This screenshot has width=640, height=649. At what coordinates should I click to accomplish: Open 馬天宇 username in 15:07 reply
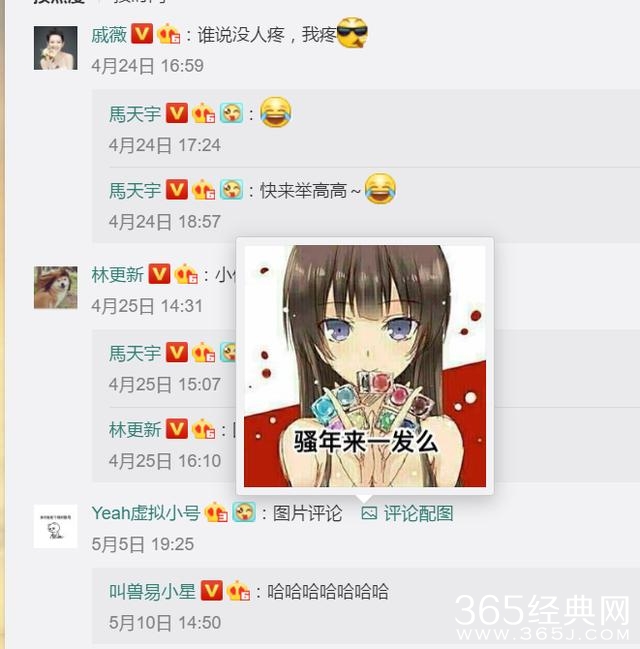coord(135,353)
